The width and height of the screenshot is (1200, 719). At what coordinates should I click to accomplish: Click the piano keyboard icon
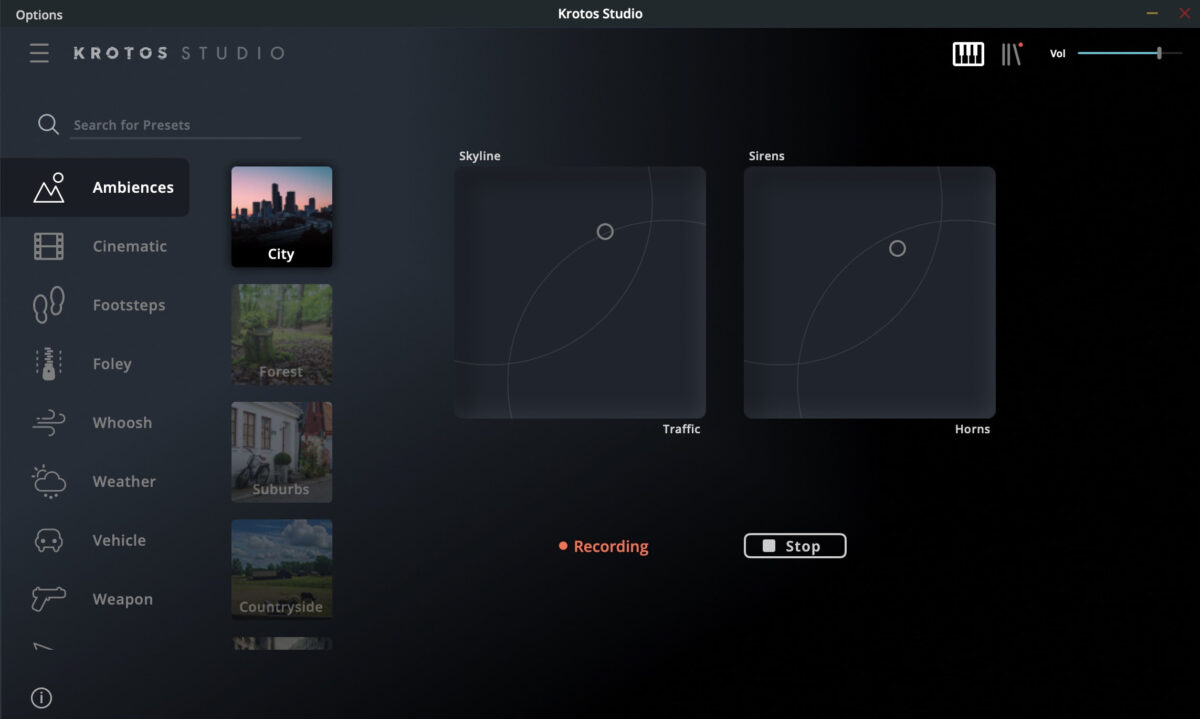(x=967, y=54)
